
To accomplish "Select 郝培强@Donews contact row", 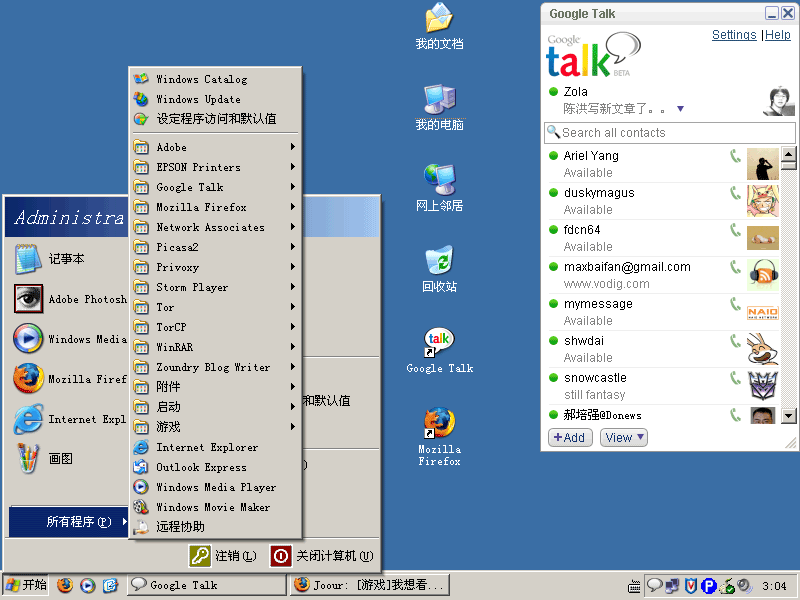I will click(x=663, y=415).
